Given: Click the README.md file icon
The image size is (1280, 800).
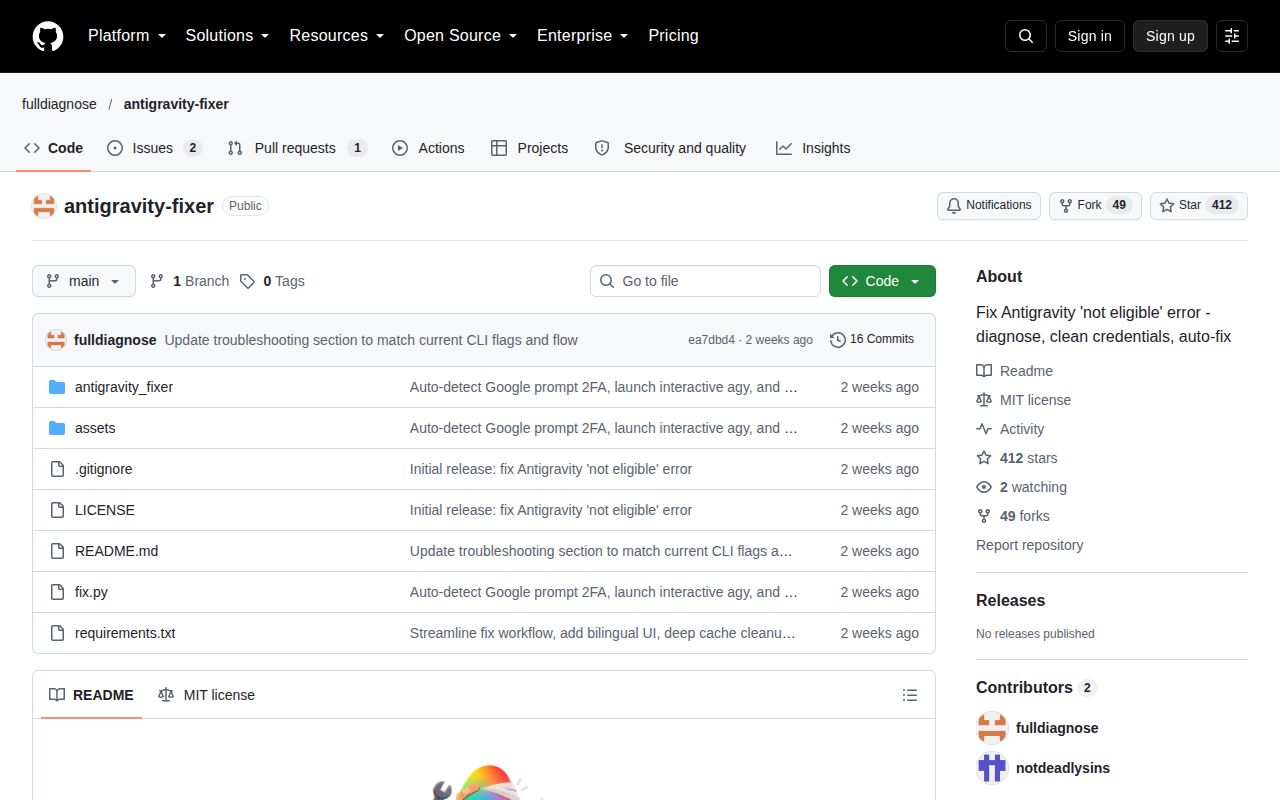Looking at the screenshot, I should [x=57, y=551].
